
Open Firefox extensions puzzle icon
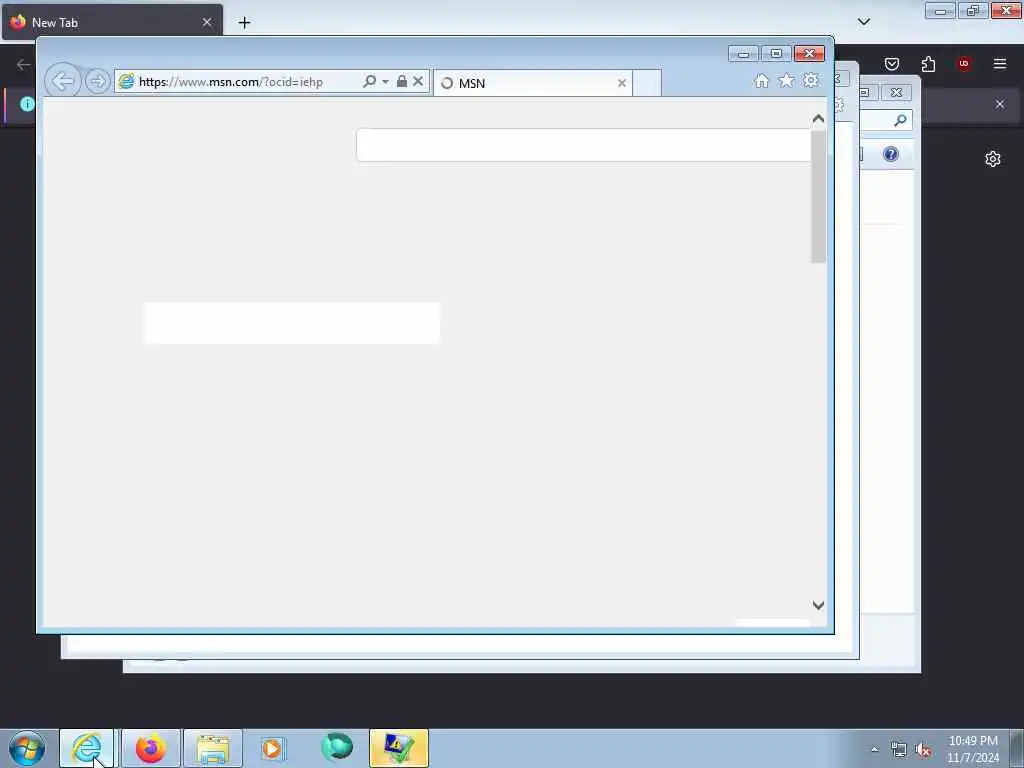click(x=928, y=63)
